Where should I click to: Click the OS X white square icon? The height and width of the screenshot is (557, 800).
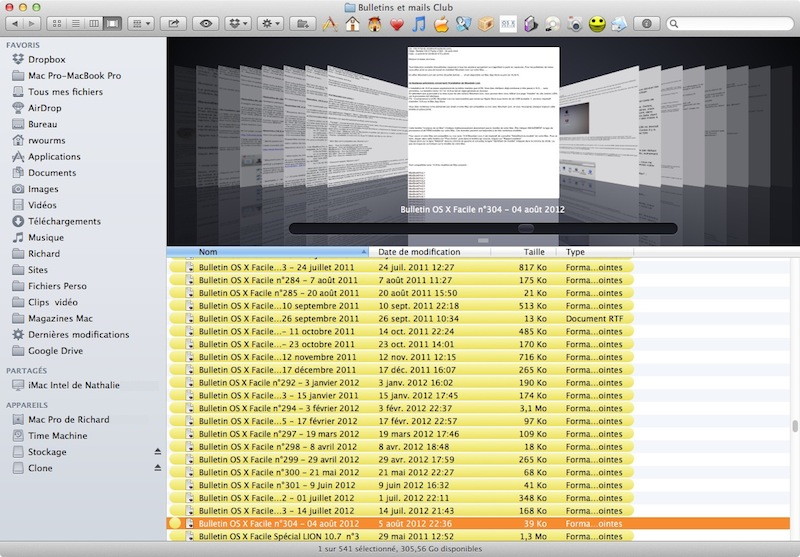tap(508, 24)
